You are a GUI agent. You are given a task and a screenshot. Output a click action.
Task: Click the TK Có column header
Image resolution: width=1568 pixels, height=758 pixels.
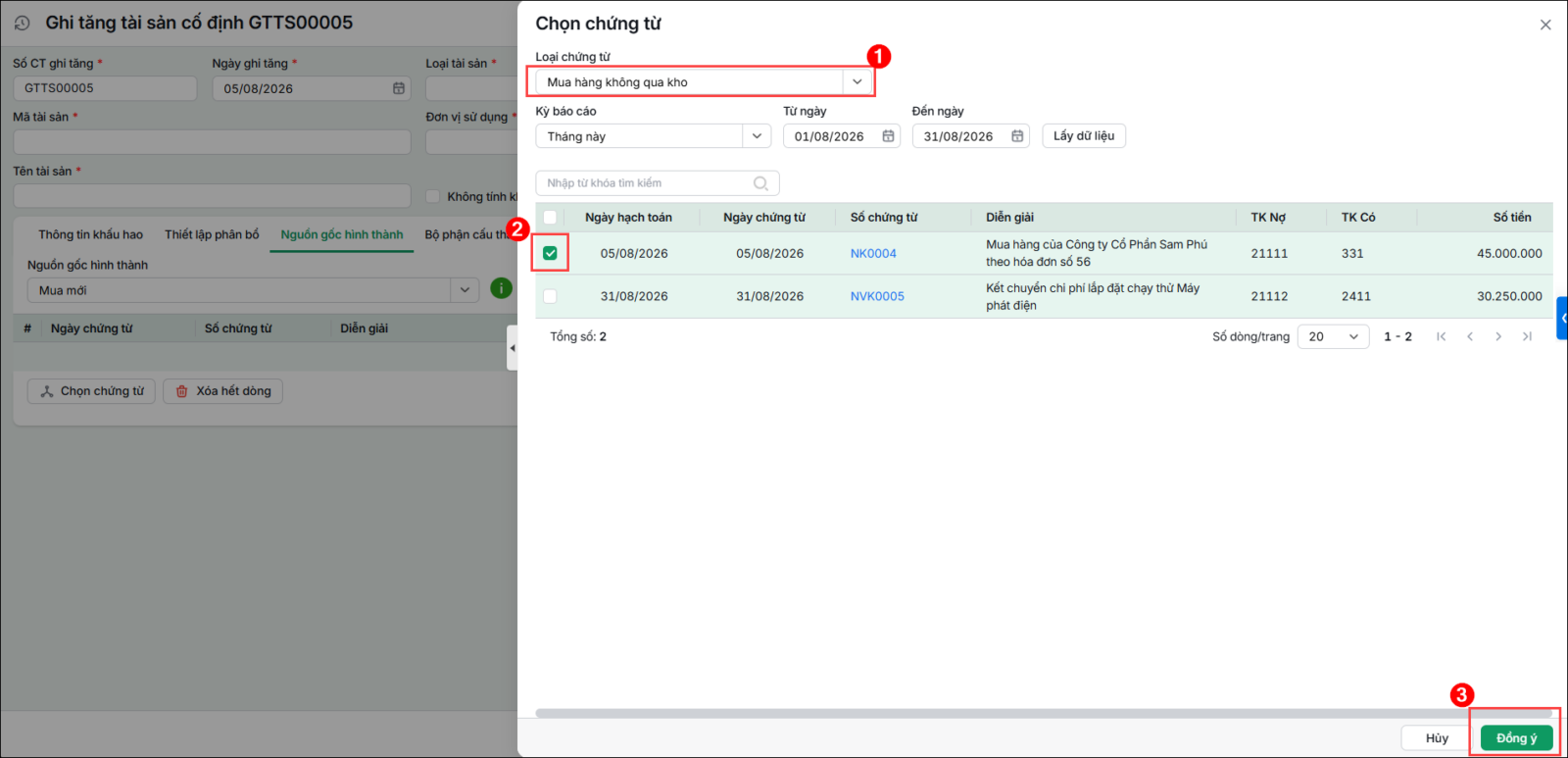1358,217
